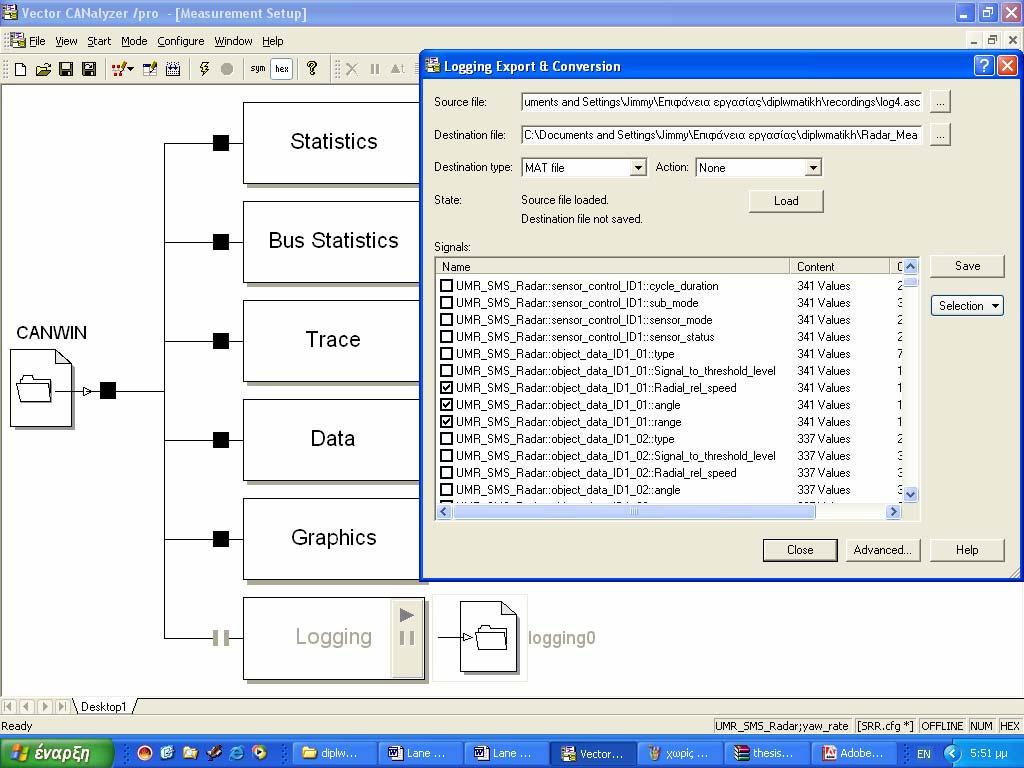Screen dimensions: 1024x768
Task: Select the Desktop1 tab
Action: [x=104, y=707]
